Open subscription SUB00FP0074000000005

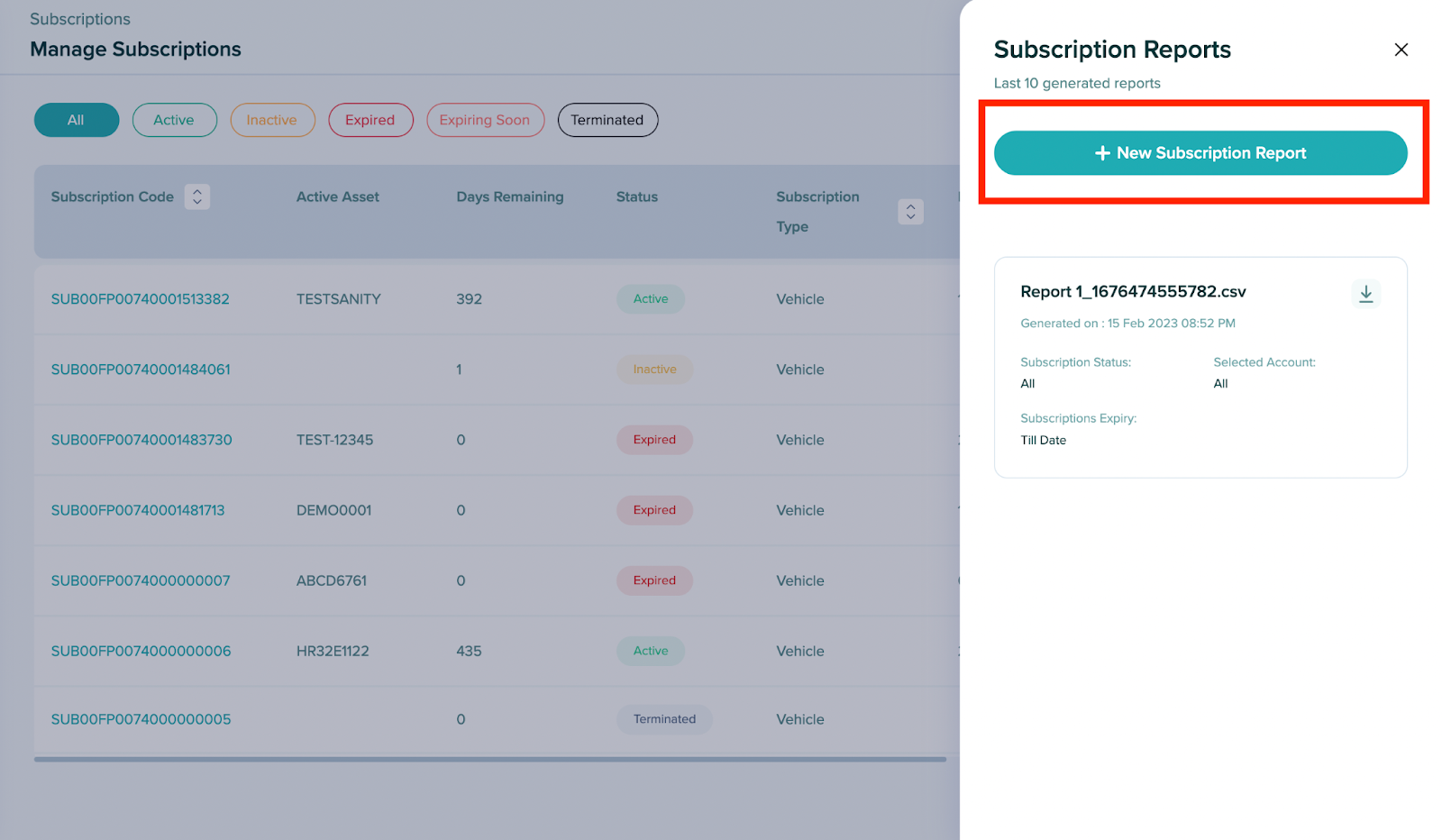pos(141,719)
